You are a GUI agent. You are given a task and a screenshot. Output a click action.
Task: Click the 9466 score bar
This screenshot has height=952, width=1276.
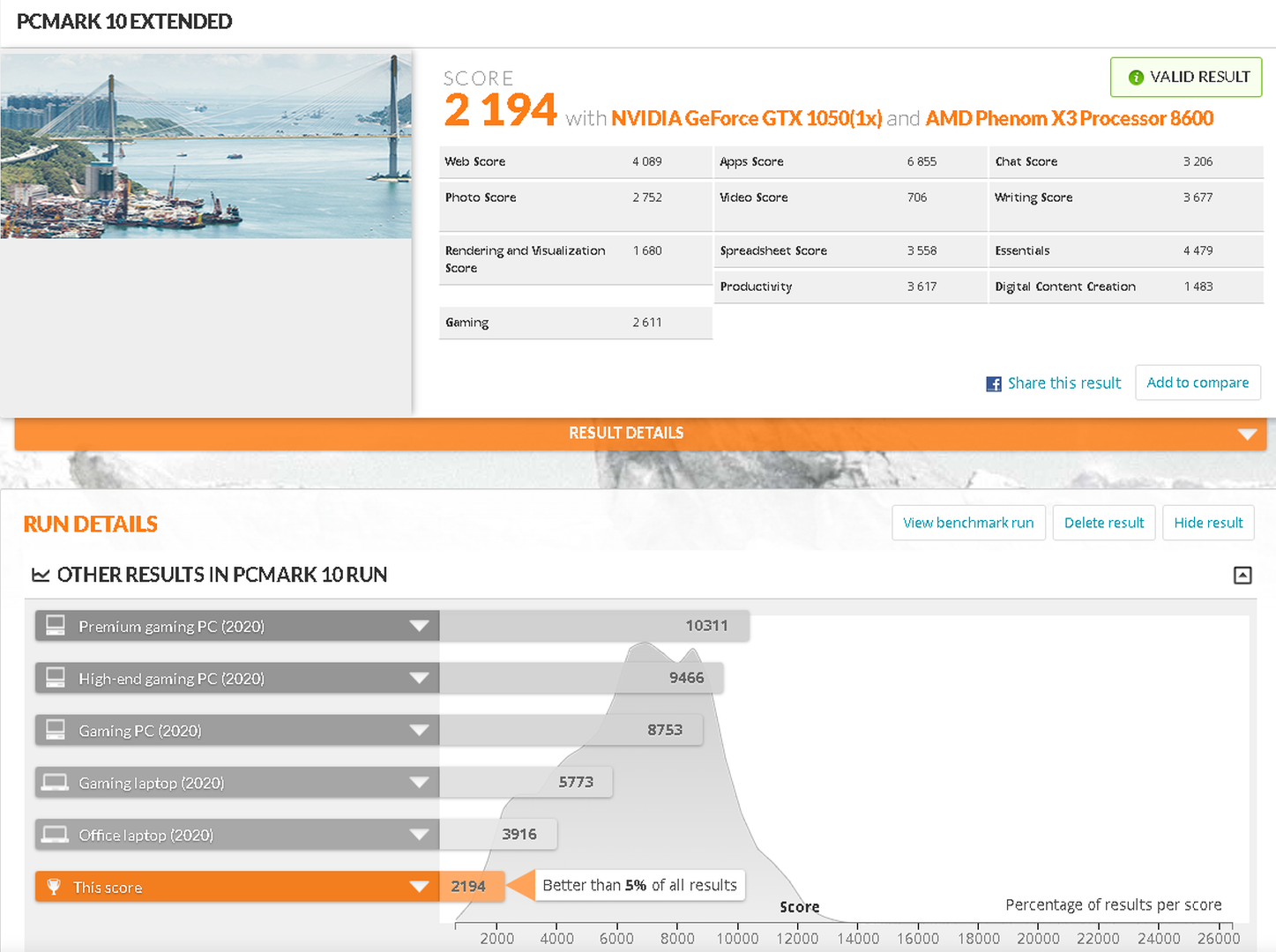(x=581, y=678)
